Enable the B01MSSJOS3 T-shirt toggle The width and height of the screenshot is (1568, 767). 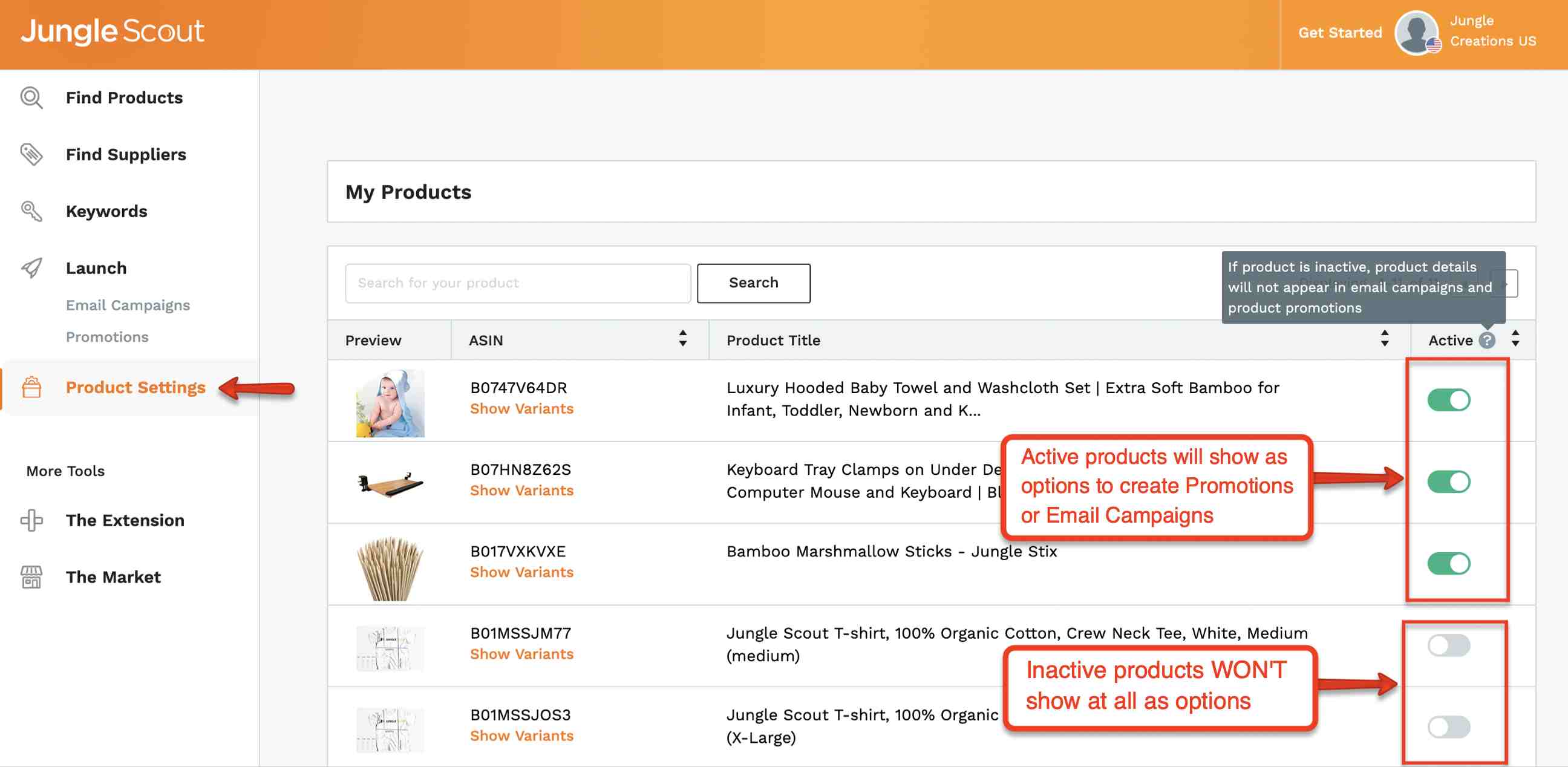(1448, 727)
